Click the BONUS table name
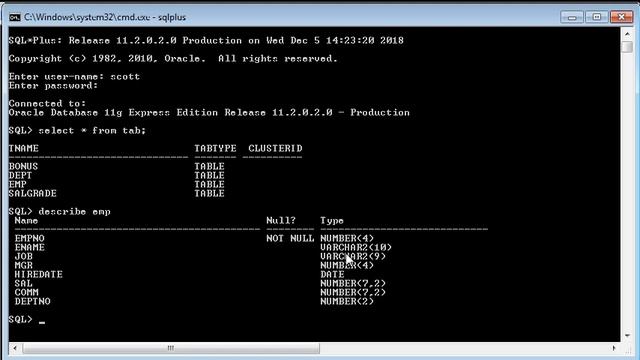Viewport: 640px width, 360px height. click(x=23, y=167)
